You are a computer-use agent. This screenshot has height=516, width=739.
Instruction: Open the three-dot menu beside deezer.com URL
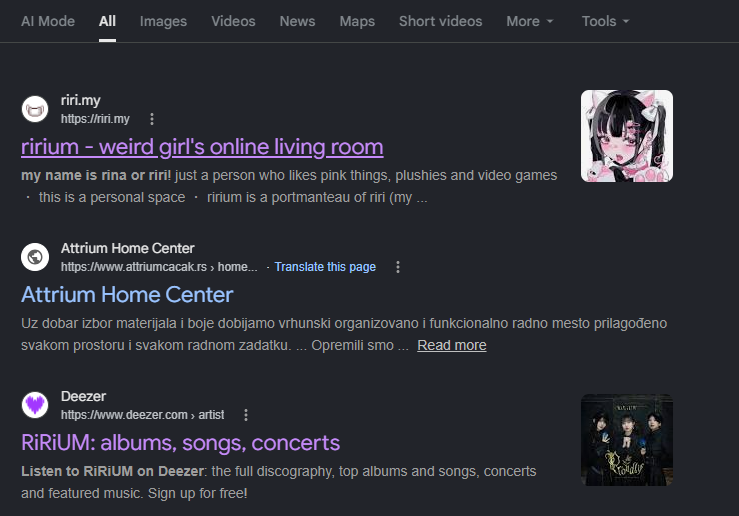tap(246, 415)
